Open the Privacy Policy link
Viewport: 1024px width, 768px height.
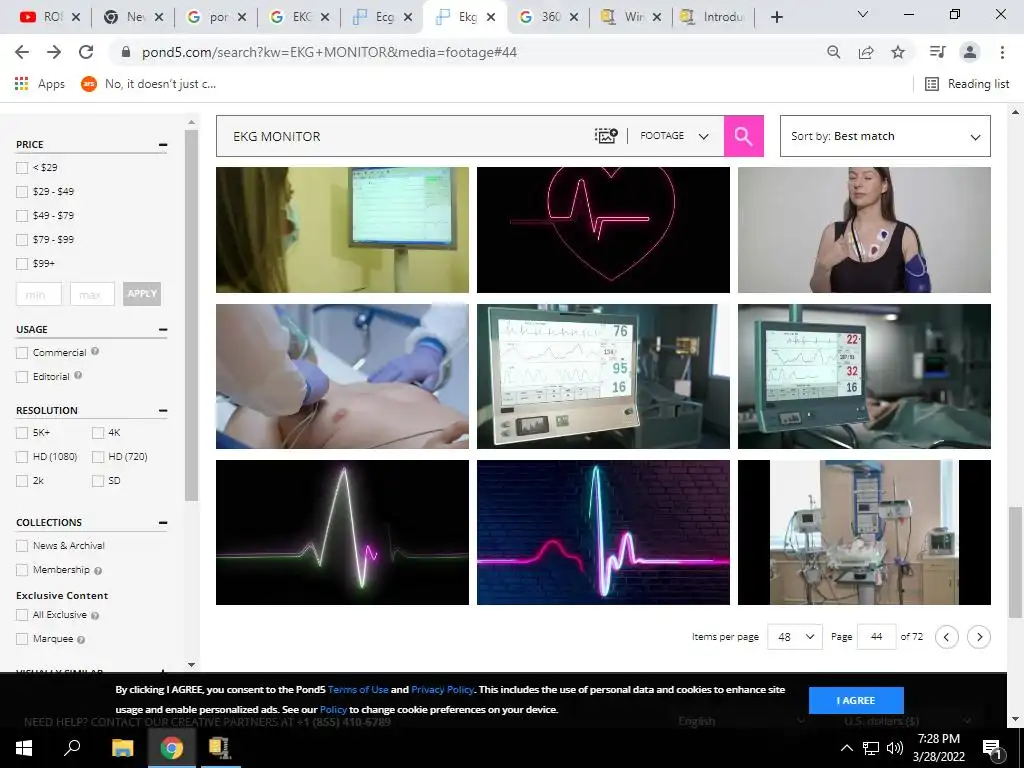point(442,690)
